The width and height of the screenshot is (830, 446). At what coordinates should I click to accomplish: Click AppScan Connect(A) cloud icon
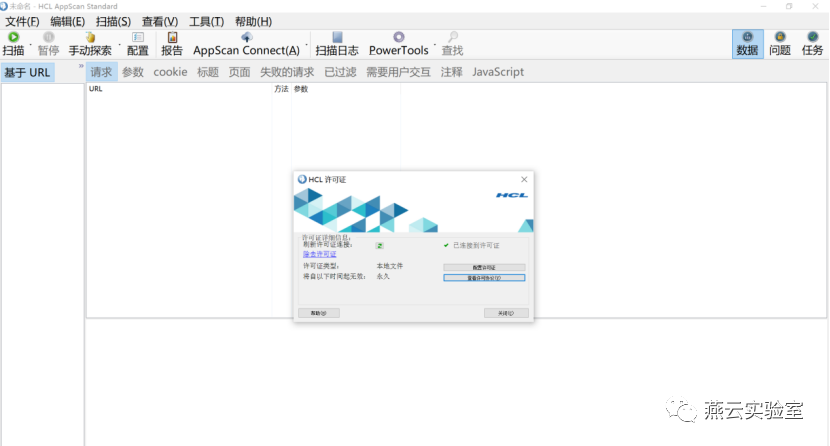coord(246,37)
